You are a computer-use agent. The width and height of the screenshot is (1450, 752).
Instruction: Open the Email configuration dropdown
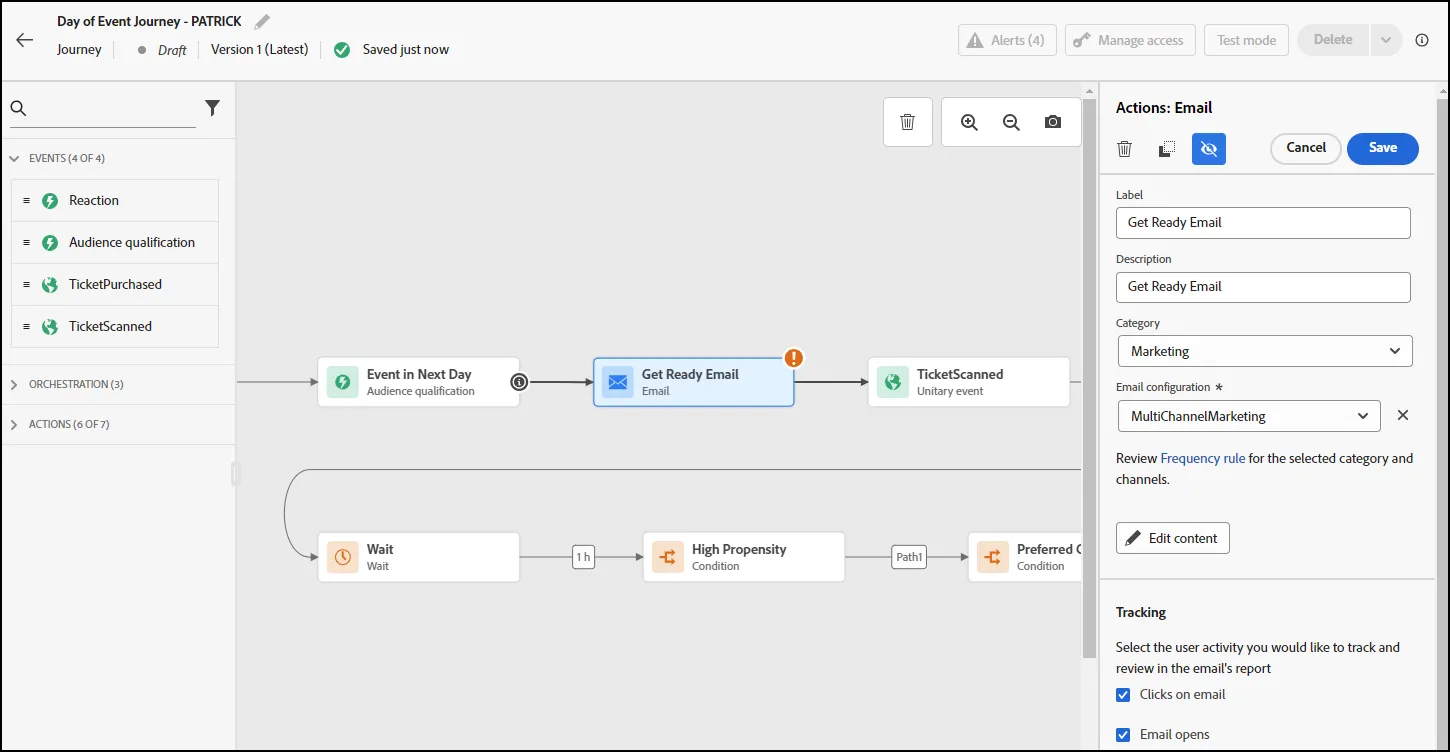(x=1249, y=416)
